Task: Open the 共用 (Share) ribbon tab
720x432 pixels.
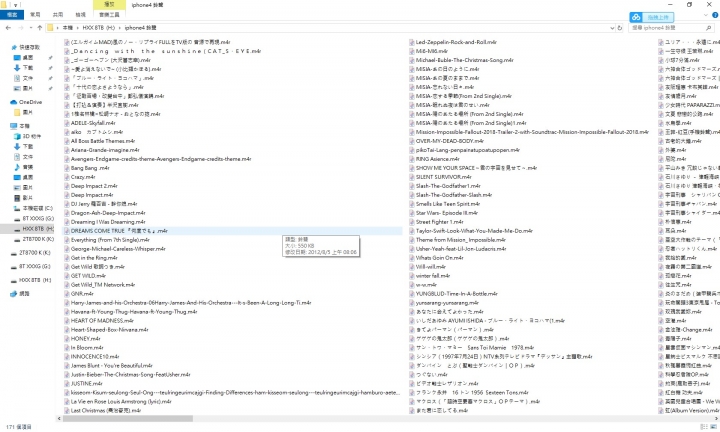Action: tap(58, 15)
